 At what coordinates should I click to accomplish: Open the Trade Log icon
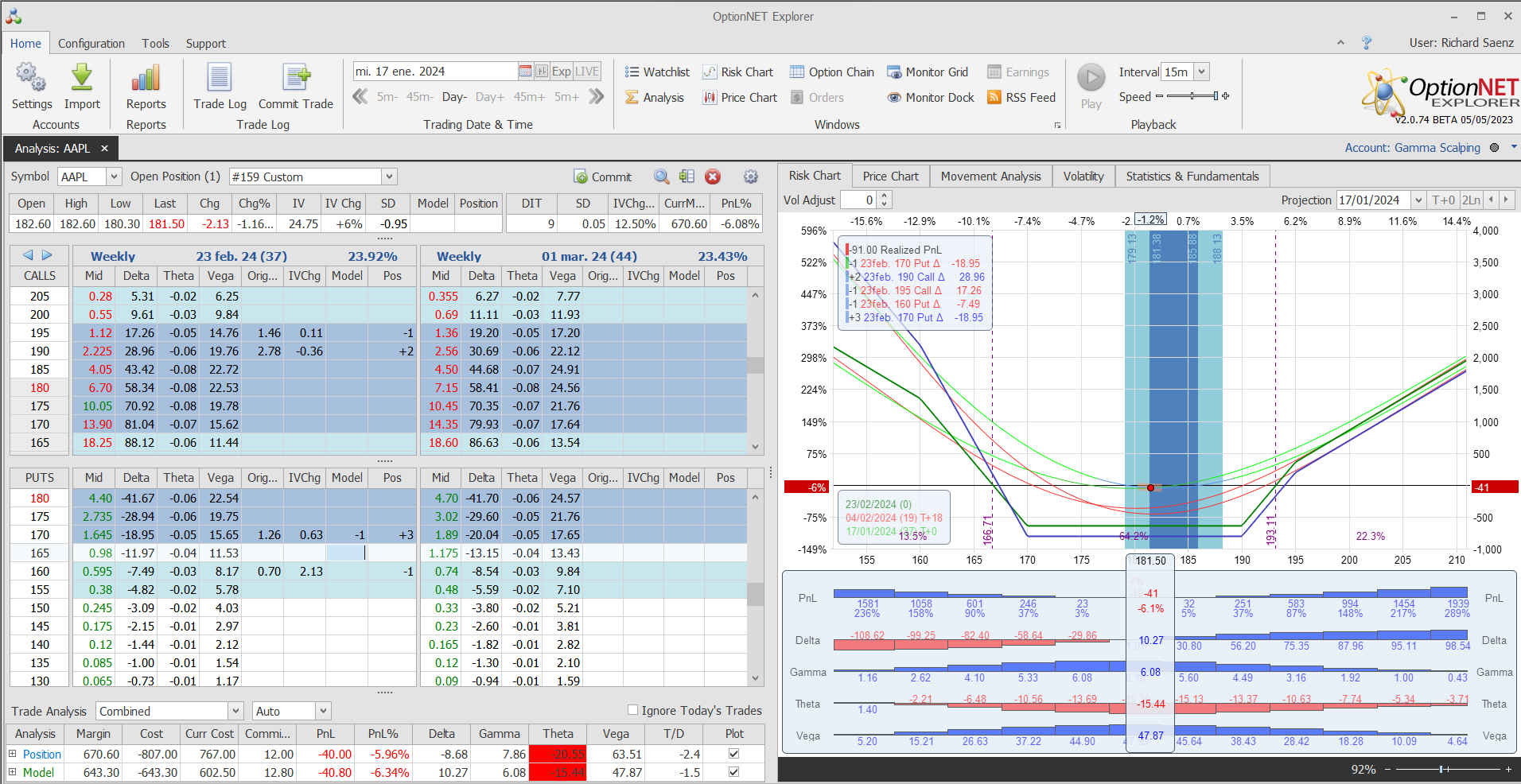coord(220,78)
